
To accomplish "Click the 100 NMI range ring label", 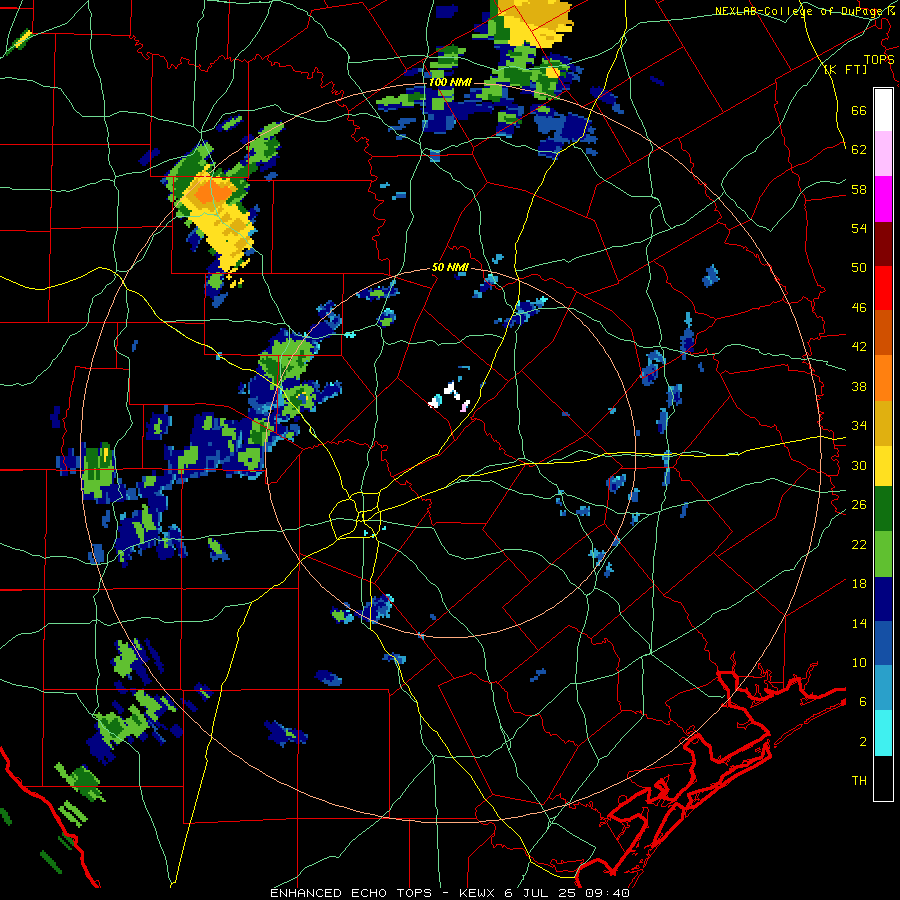I will pyautogui.click(x=450, y=82).
